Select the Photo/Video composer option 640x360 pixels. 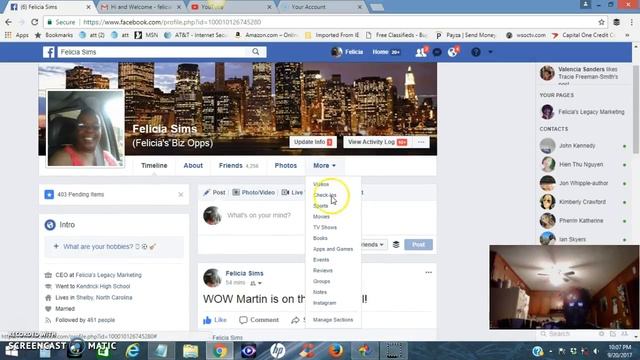[x=253, y=192]
